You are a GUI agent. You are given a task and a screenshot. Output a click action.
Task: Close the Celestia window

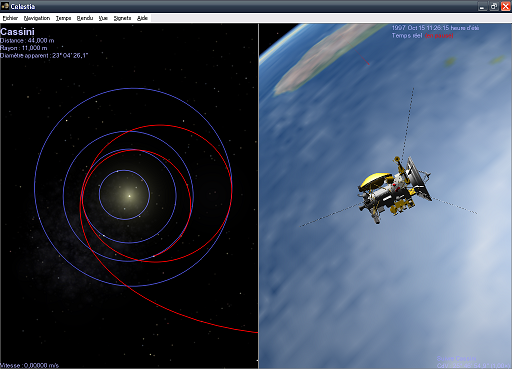pyautogui.click(x=505, y=6)
